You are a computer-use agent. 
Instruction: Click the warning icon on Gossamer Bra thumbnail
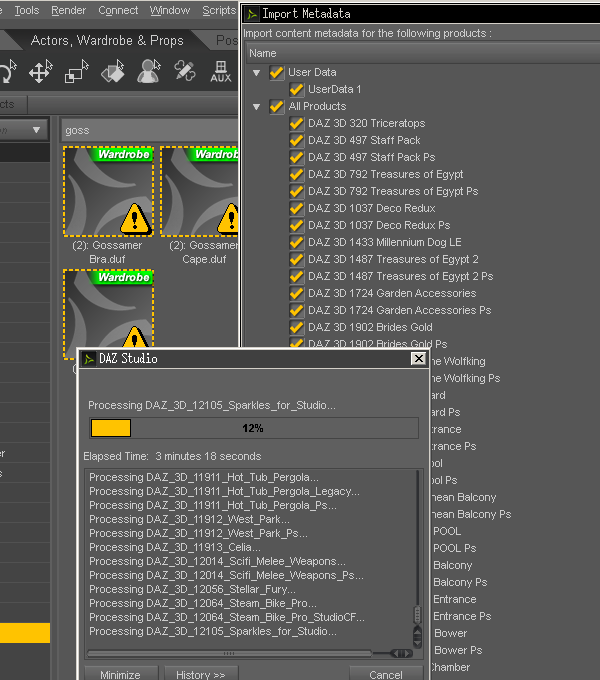(x=135, y=219)
